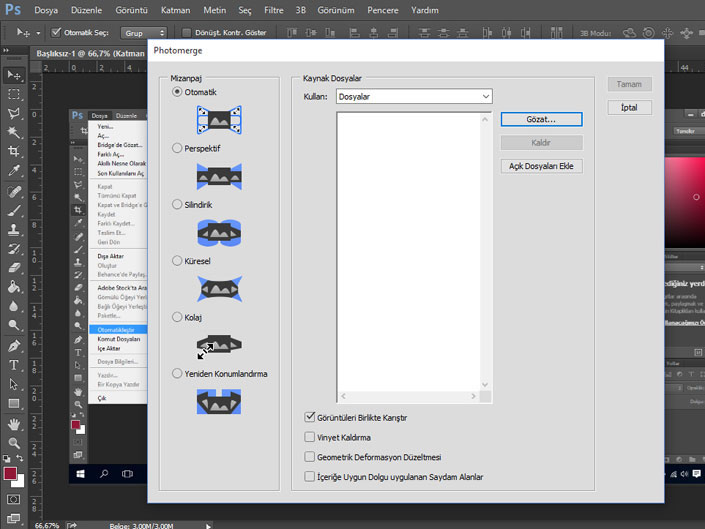Change screen mode icon at toolbar bottom
Image resolution: width=705 pixels, height=529 pixels.
(13, 519)
